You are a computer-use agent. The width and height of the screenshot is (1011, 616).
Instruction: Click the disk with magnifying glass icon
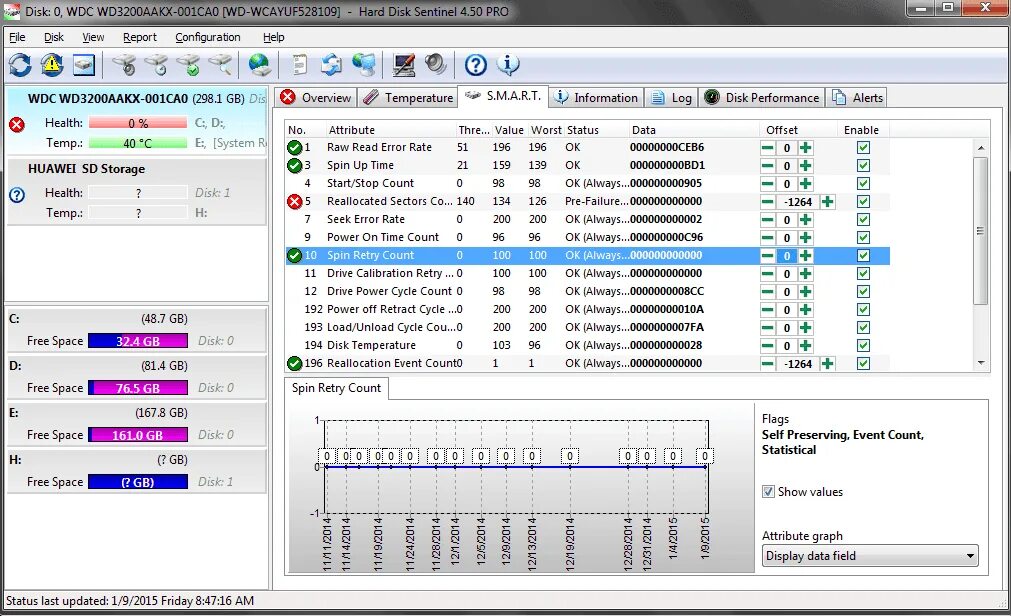coord(221,65)
